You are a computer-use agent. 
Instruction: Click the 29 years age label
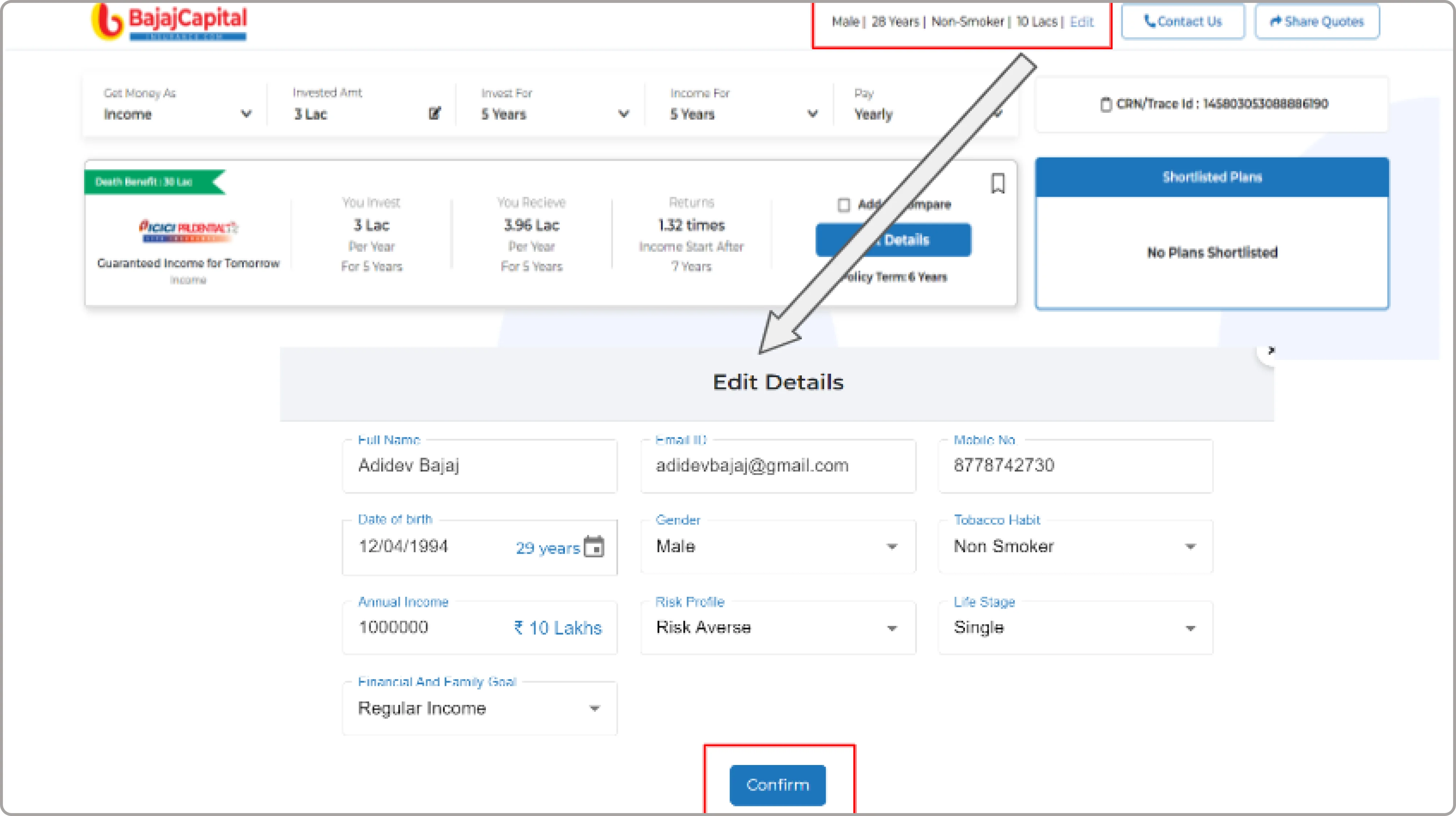(x=548, y=548)
